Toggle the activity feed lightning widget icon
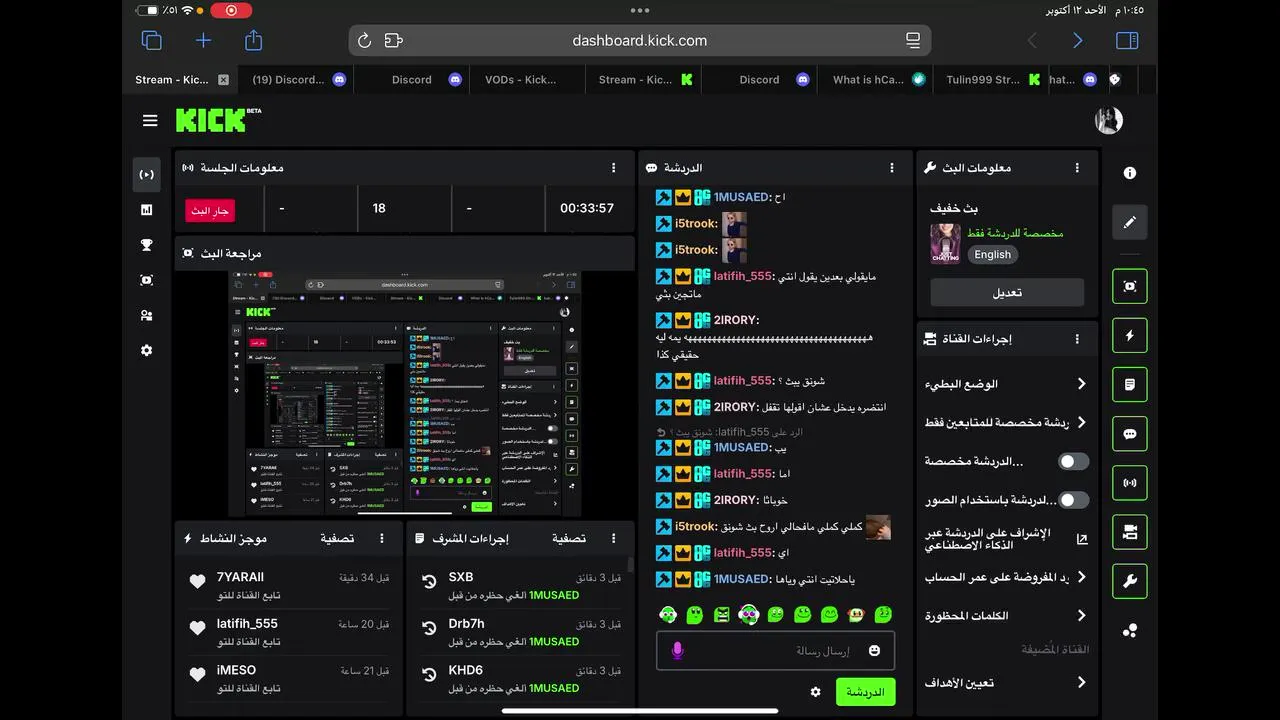The image size is (1280, 720). pos(1130,336)
